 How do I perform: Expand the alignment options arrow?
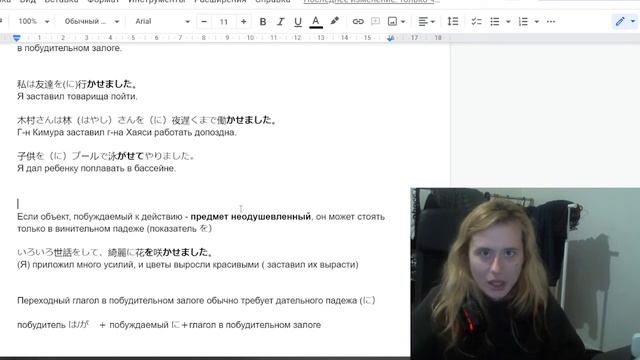(x=433, y=22)
